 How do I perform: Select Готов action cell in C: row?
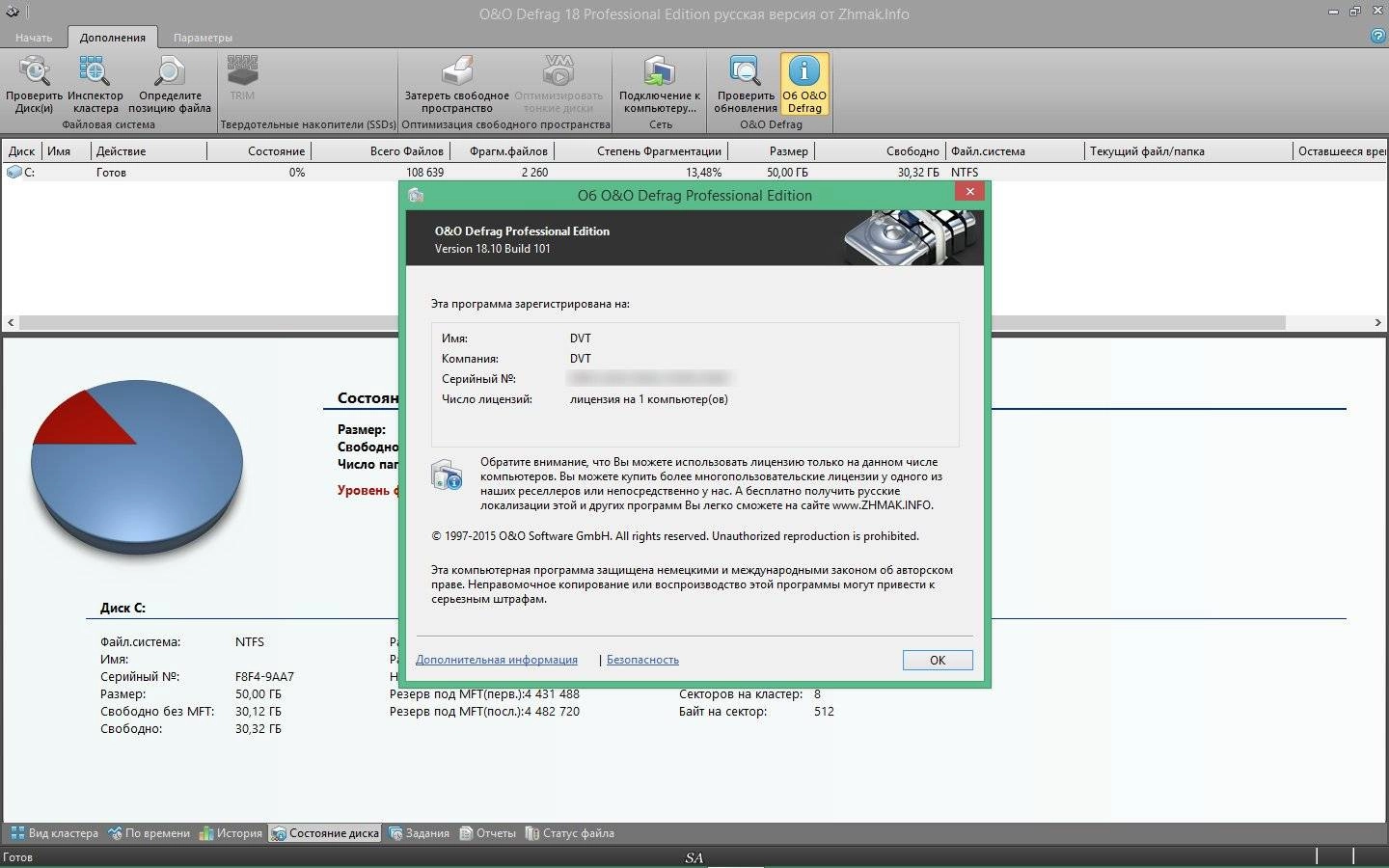click(111, 173)
